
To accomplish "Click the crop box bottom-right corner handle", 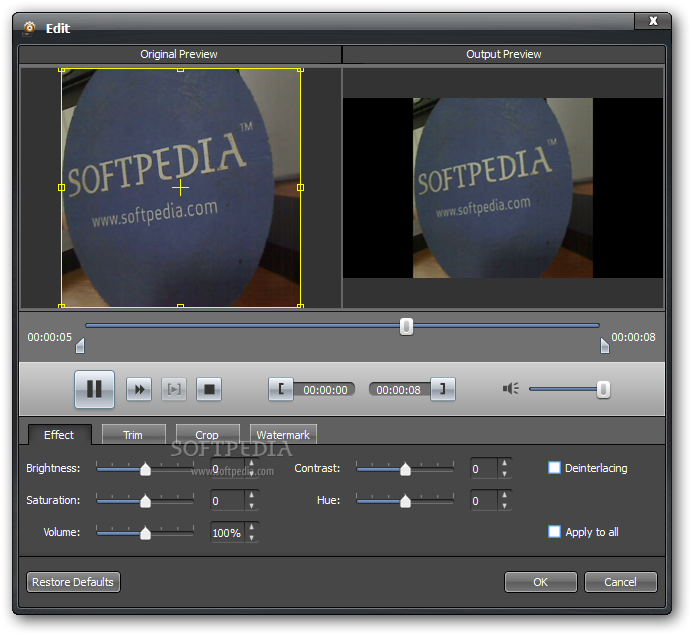I will (301, 305).
